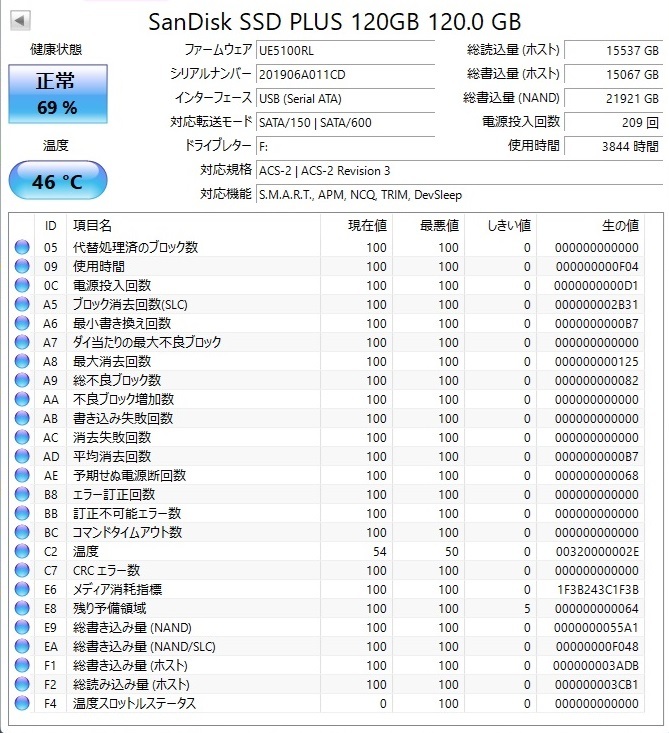The image size is (669, 733).
Task: Click raw value 00320000002E in 温度 row
Action: (x=597, y=551)
